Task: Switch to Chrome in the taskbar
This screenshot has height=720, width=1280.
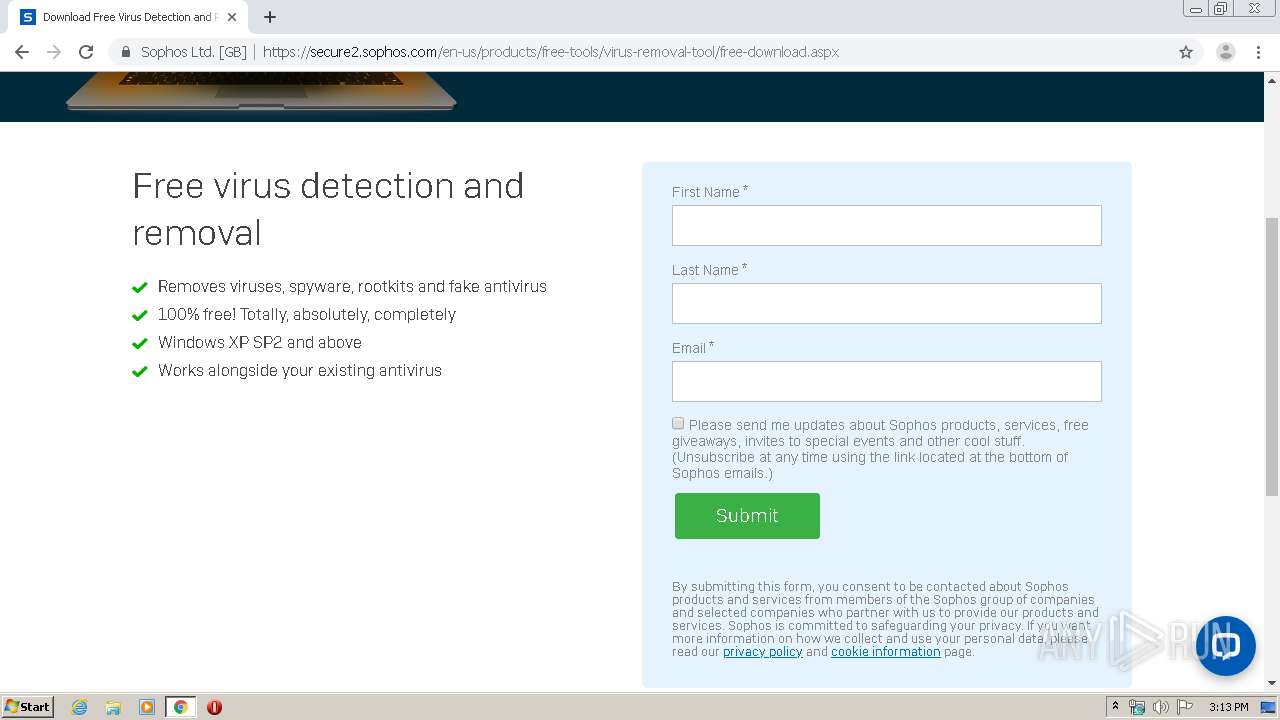Action: [x=180, y=707]
